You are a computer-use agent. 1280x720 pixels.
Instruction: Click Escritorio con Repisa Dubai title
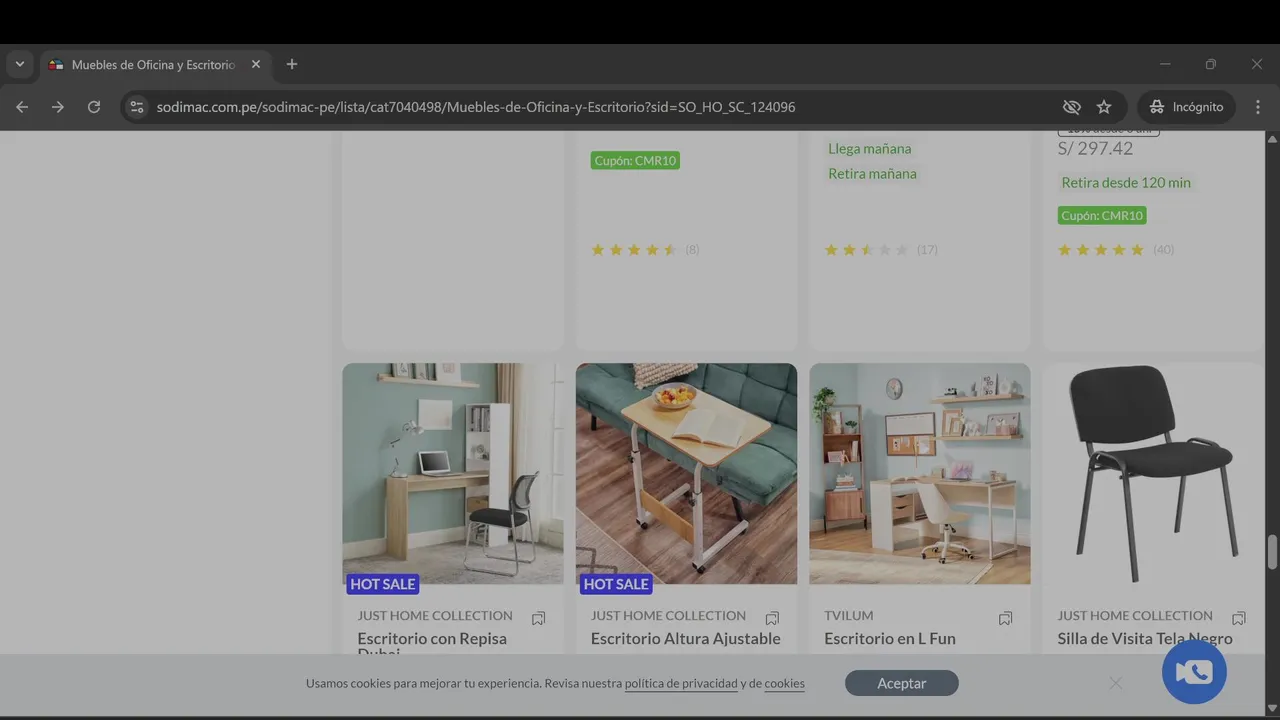click(x=432, y=645)
